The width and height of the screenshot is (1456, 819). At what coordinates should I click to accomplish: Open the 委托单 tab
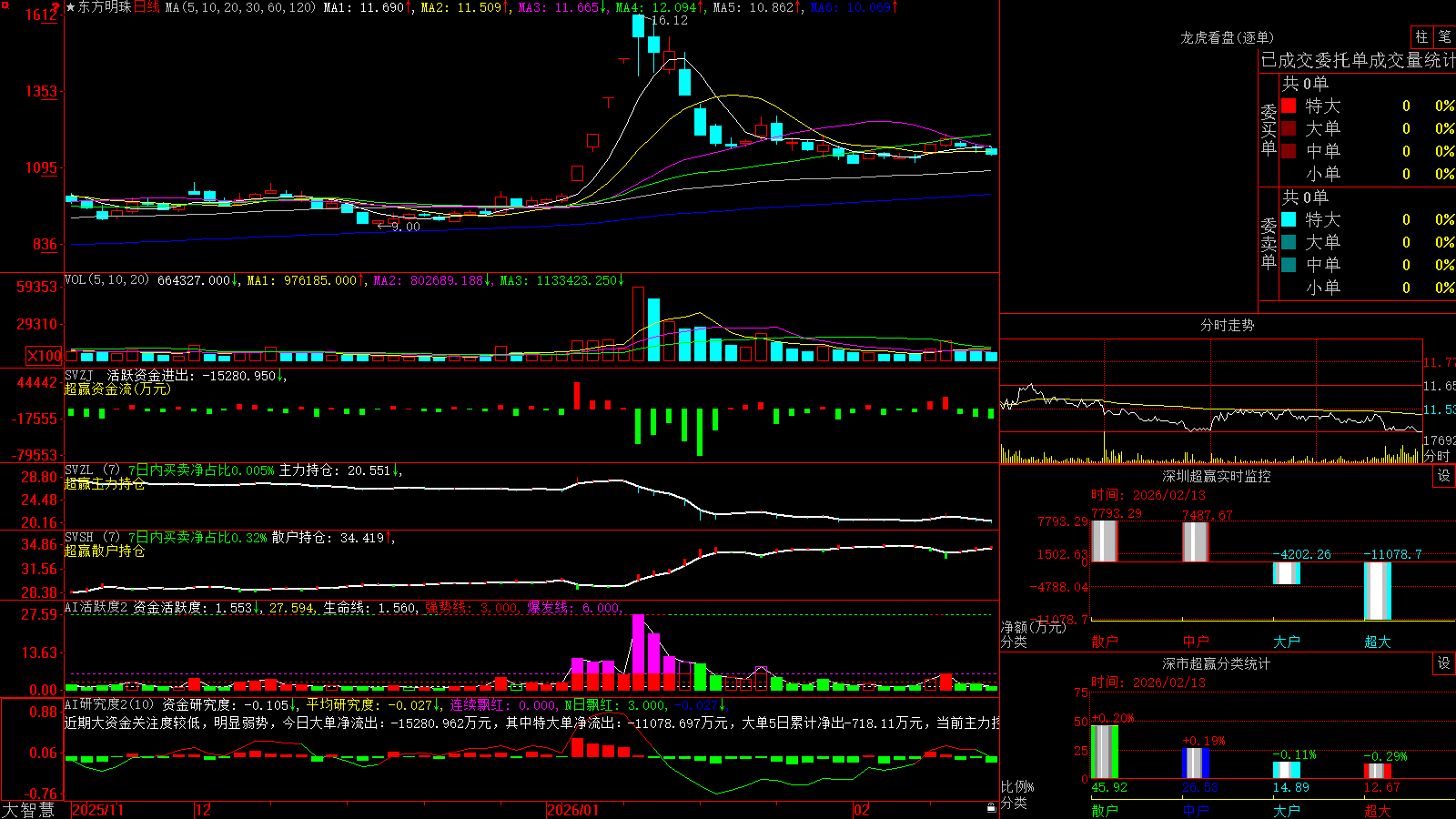(x=1341, y=60)
